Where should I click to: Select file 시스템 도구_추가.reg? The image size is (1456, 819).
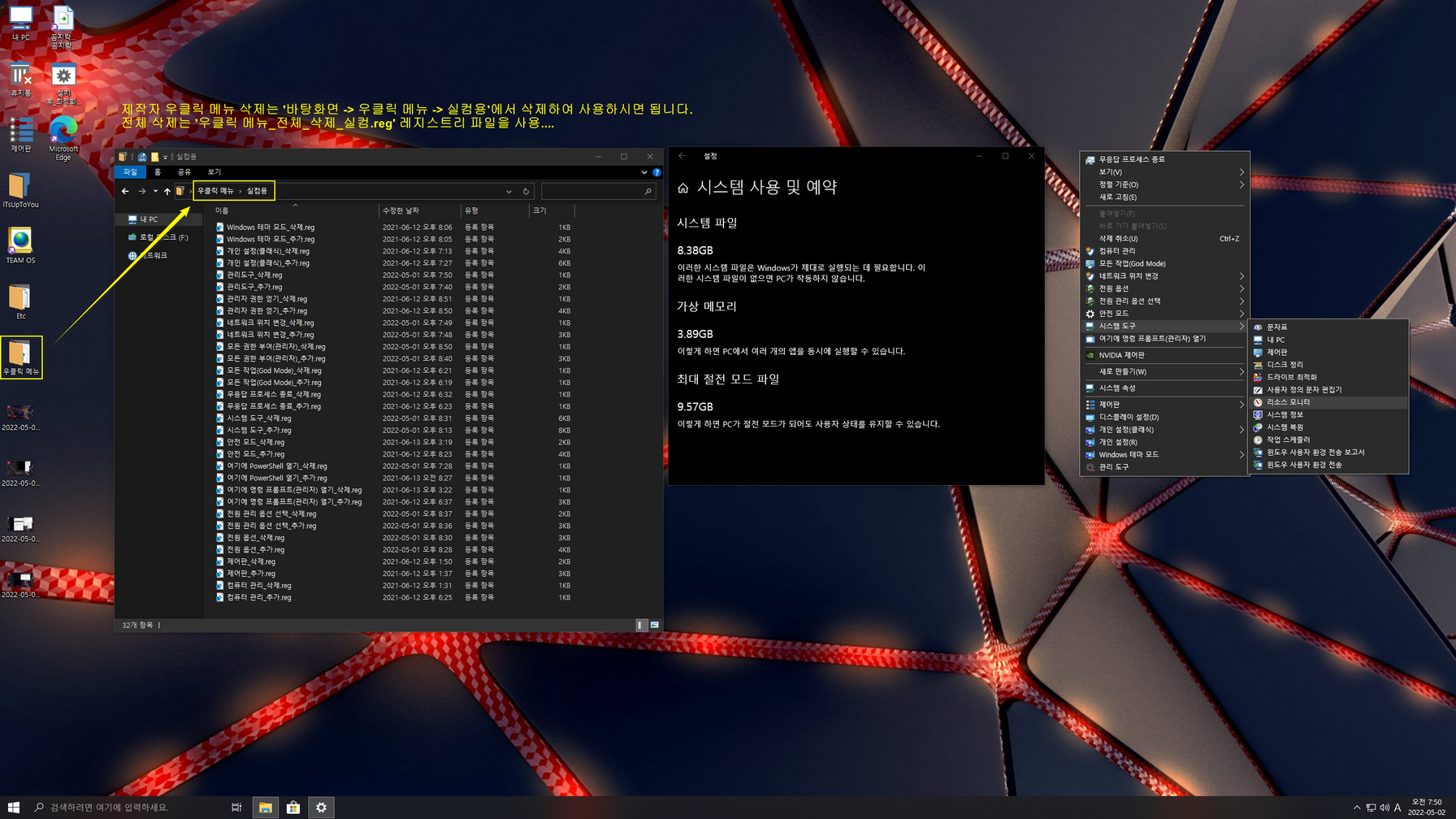coord(258,431)
